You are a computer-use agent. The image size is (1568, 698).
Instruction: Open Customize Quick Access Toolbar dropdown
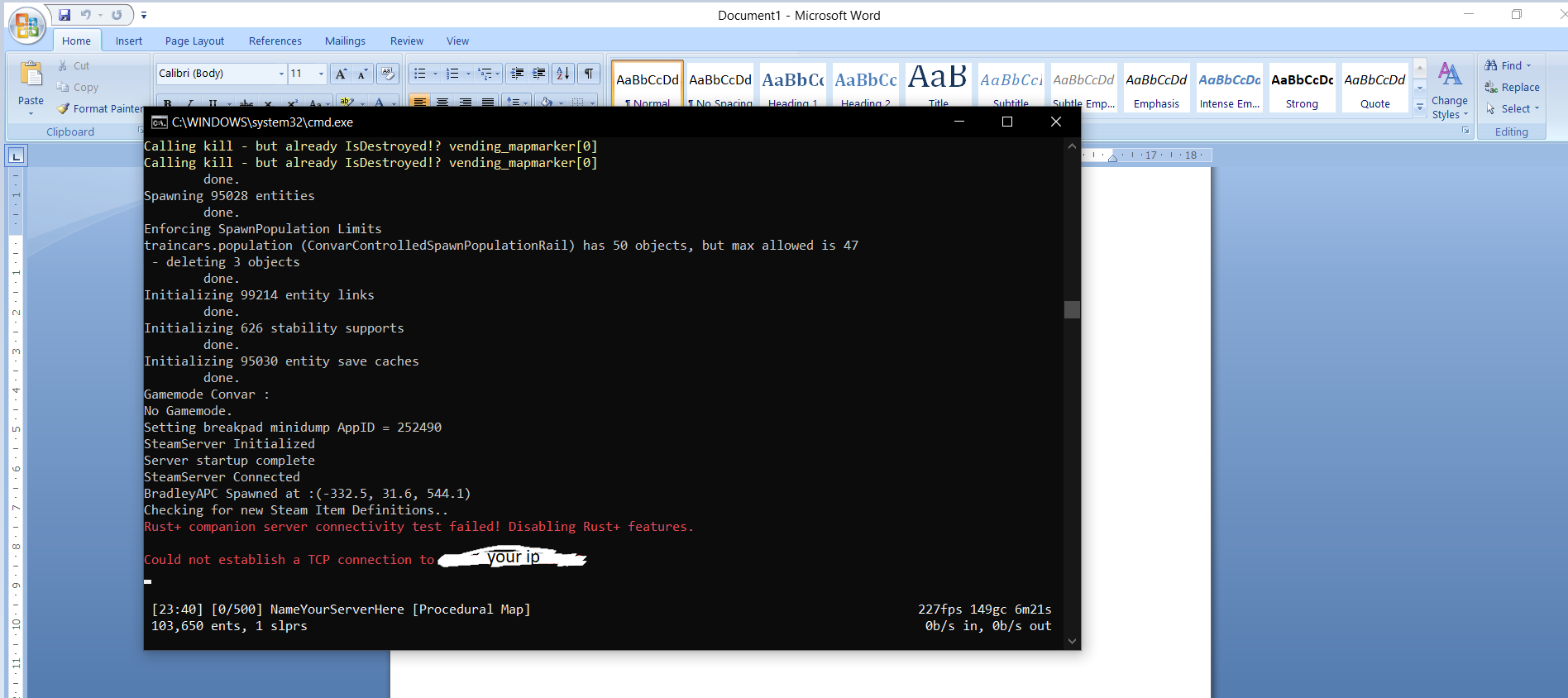144,15
